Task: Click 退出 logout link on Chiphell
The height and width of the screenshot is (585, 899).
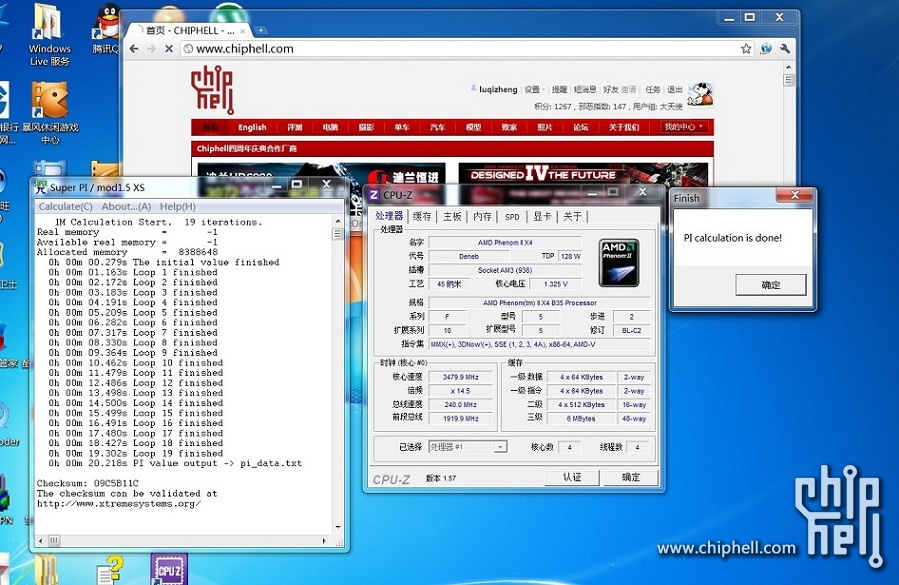Action: [675, 89]
